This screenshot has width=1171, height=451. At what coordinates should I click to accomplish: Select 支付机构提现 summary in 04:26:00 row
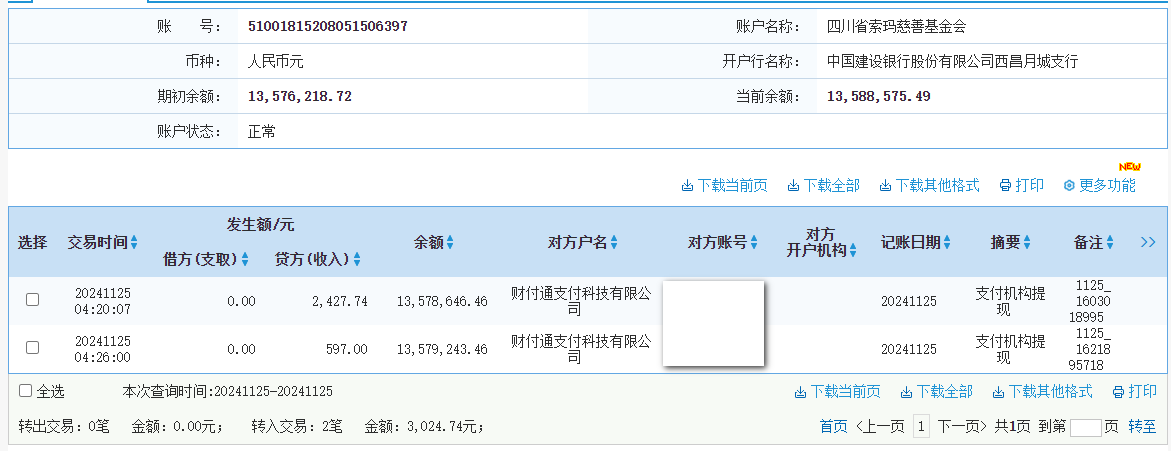1010,349
